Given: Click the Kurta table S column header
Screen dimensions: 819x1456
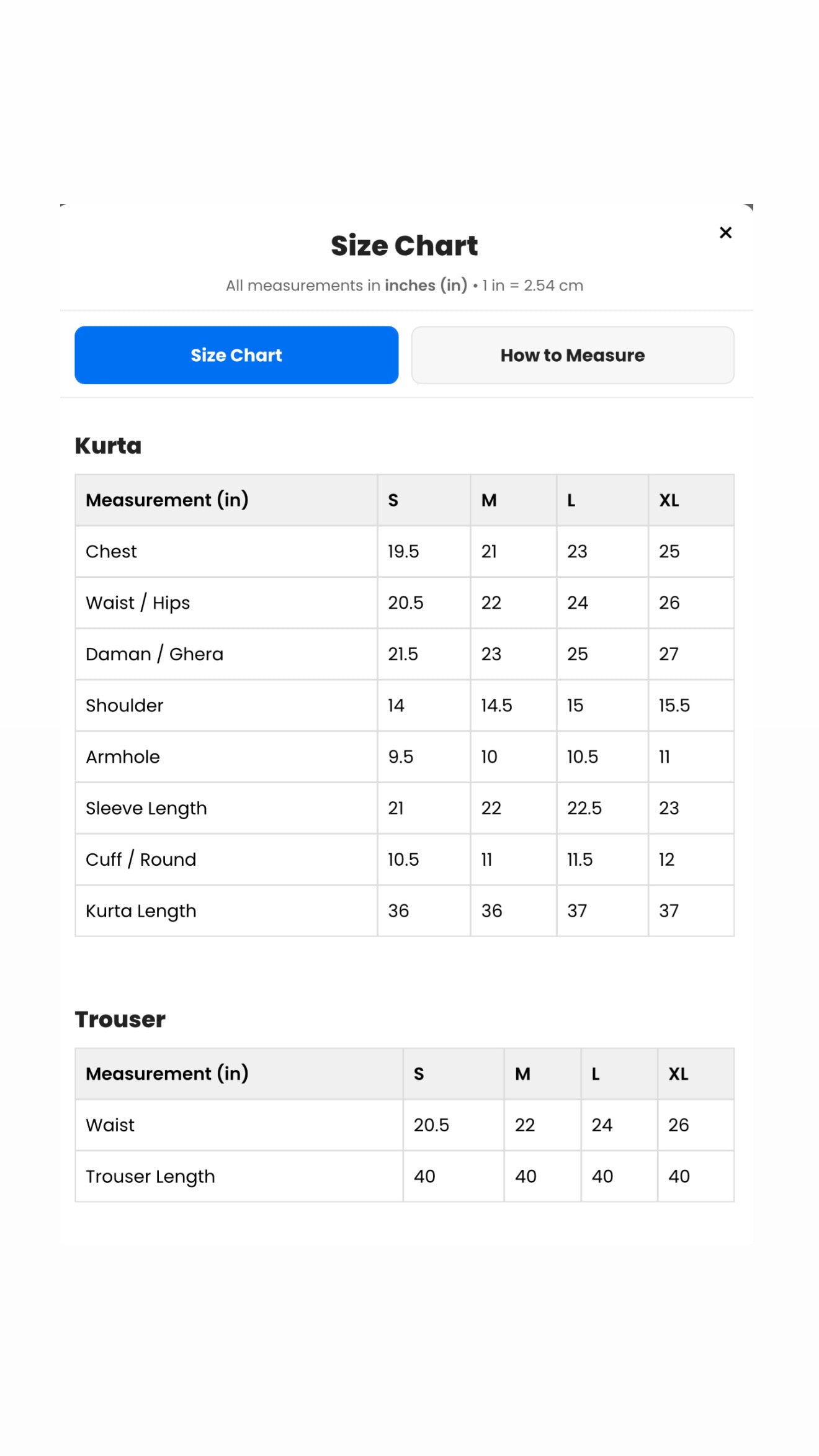Looking at the screenshot, I should pos(393,500).
